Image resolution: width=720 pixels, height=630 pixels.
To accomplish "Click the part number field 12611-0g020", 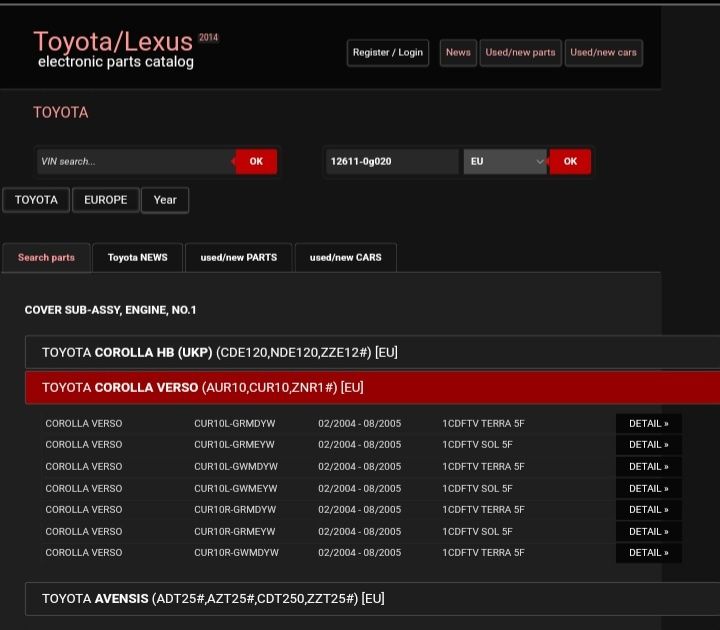I will tap(392, 162).
